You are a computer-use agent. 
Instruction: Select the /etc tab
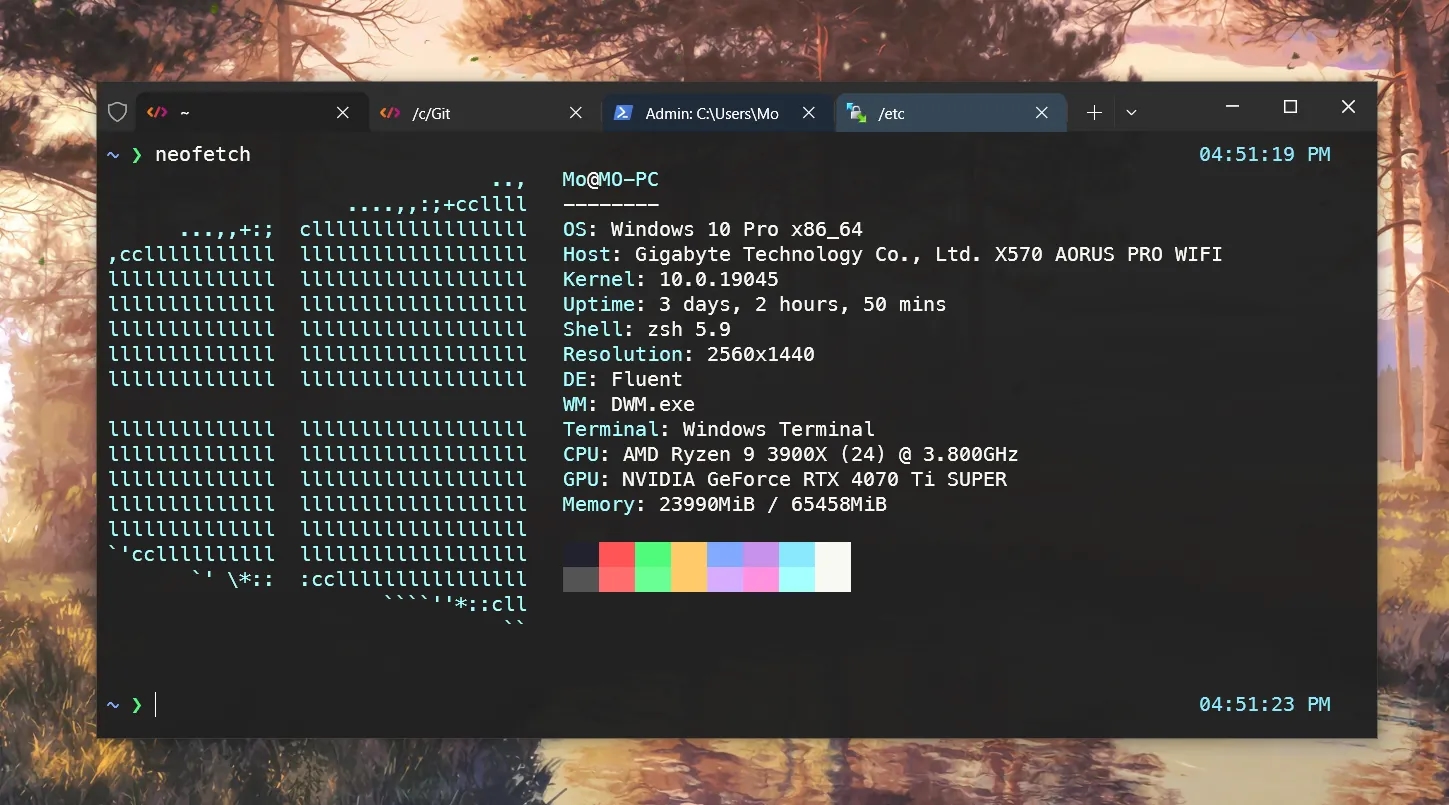coord(940,113)
